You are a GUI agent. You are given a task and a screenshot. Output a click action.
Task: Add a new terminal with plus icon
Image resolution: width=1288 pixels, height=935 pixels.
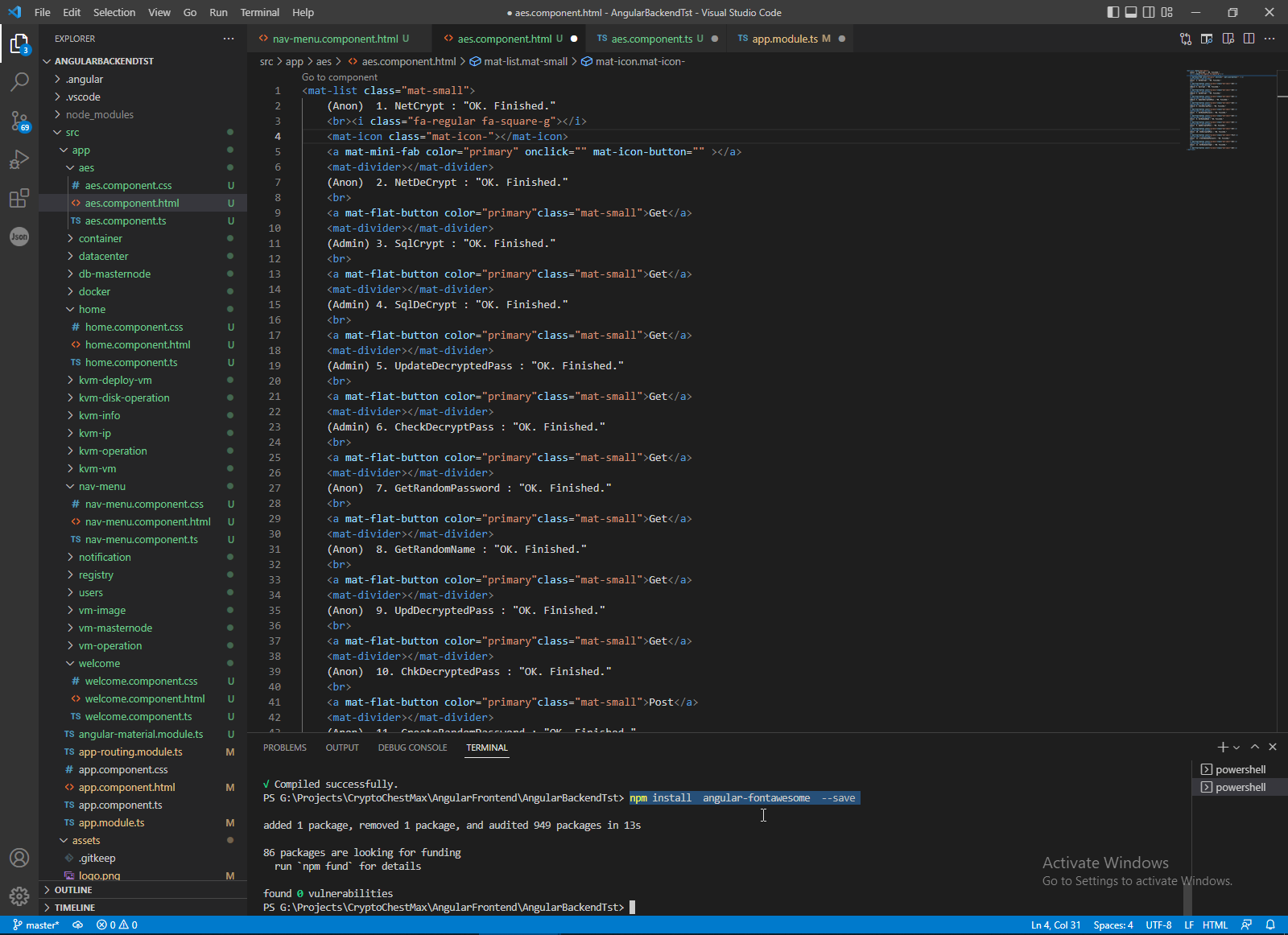[1223, 748]
